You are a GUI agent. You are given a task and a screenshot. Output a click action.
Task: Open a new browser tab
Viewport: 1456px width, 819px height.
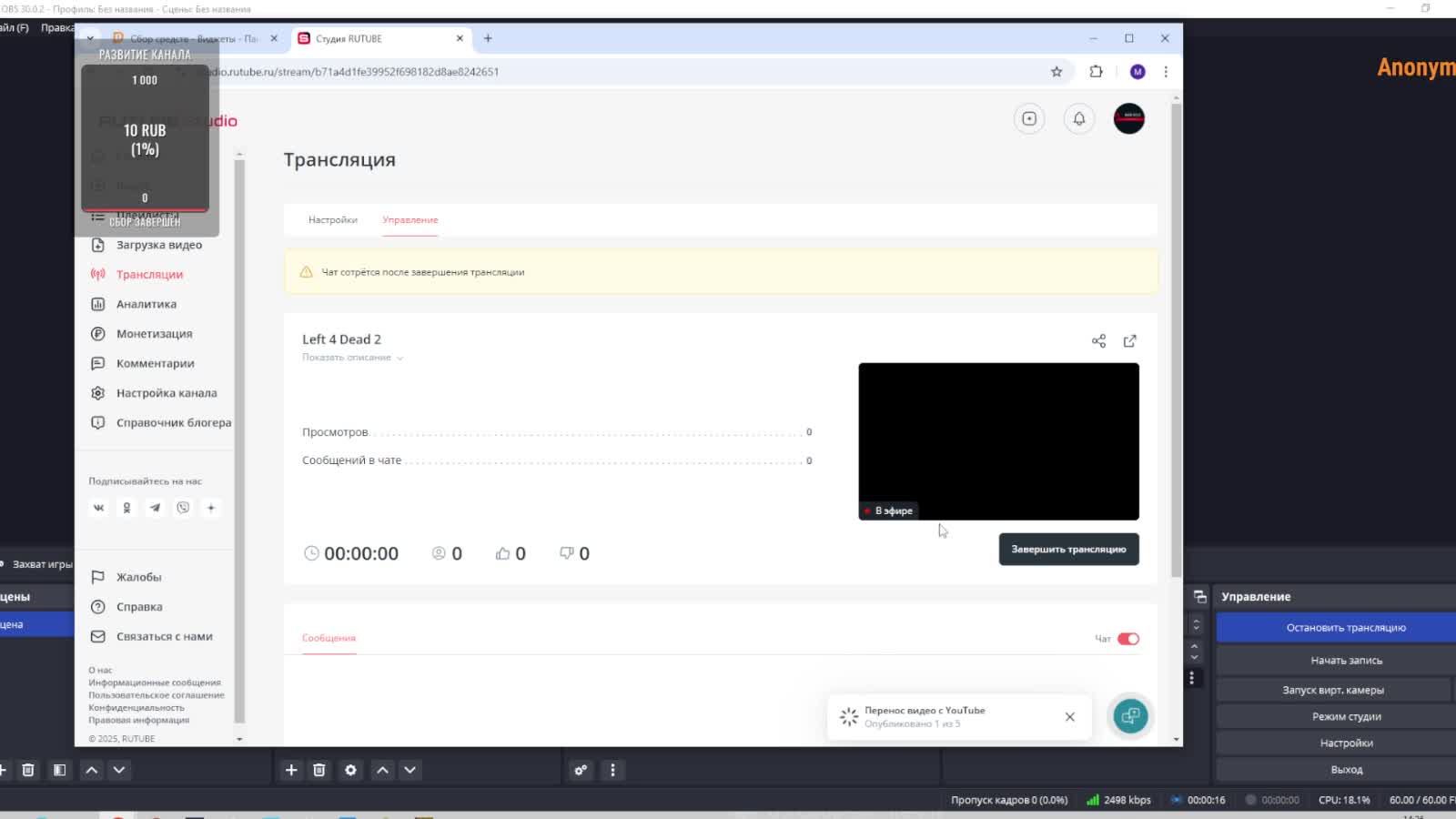point(488,38)
